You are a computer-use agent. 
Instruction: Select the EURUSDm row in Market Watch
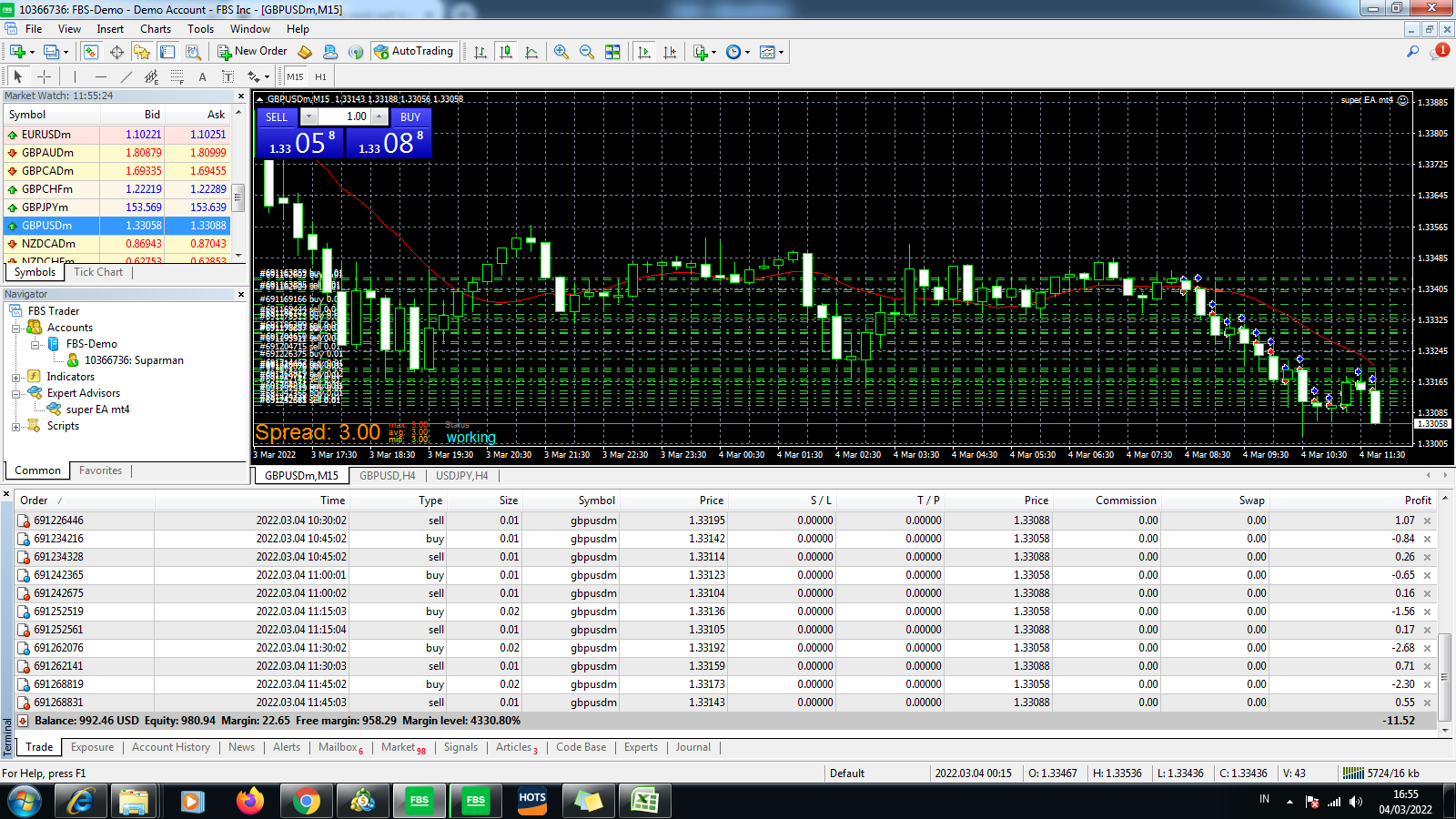tap(117, 135)
